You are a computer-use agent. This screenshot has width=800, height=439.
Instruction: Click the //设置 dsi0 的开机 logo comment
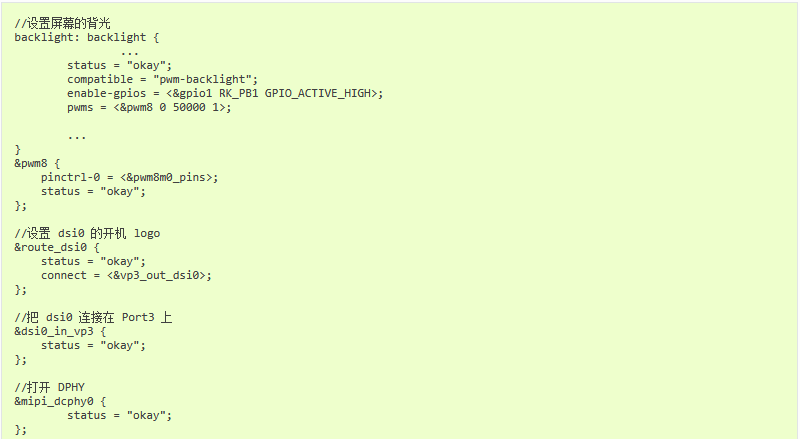click(x=87, y=233)
